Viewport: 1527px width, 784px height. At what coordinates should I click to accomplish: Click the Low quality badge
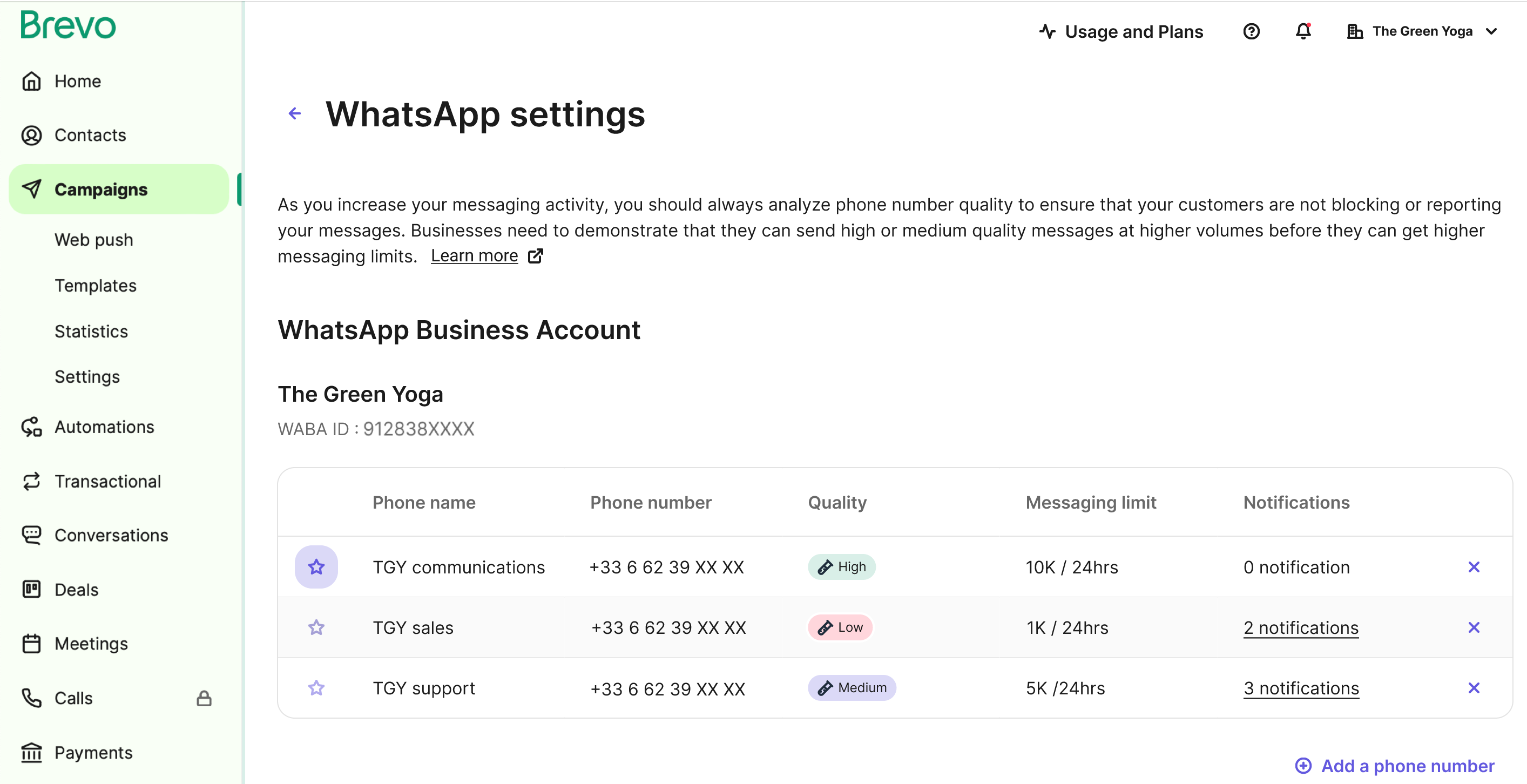(840, 627)
